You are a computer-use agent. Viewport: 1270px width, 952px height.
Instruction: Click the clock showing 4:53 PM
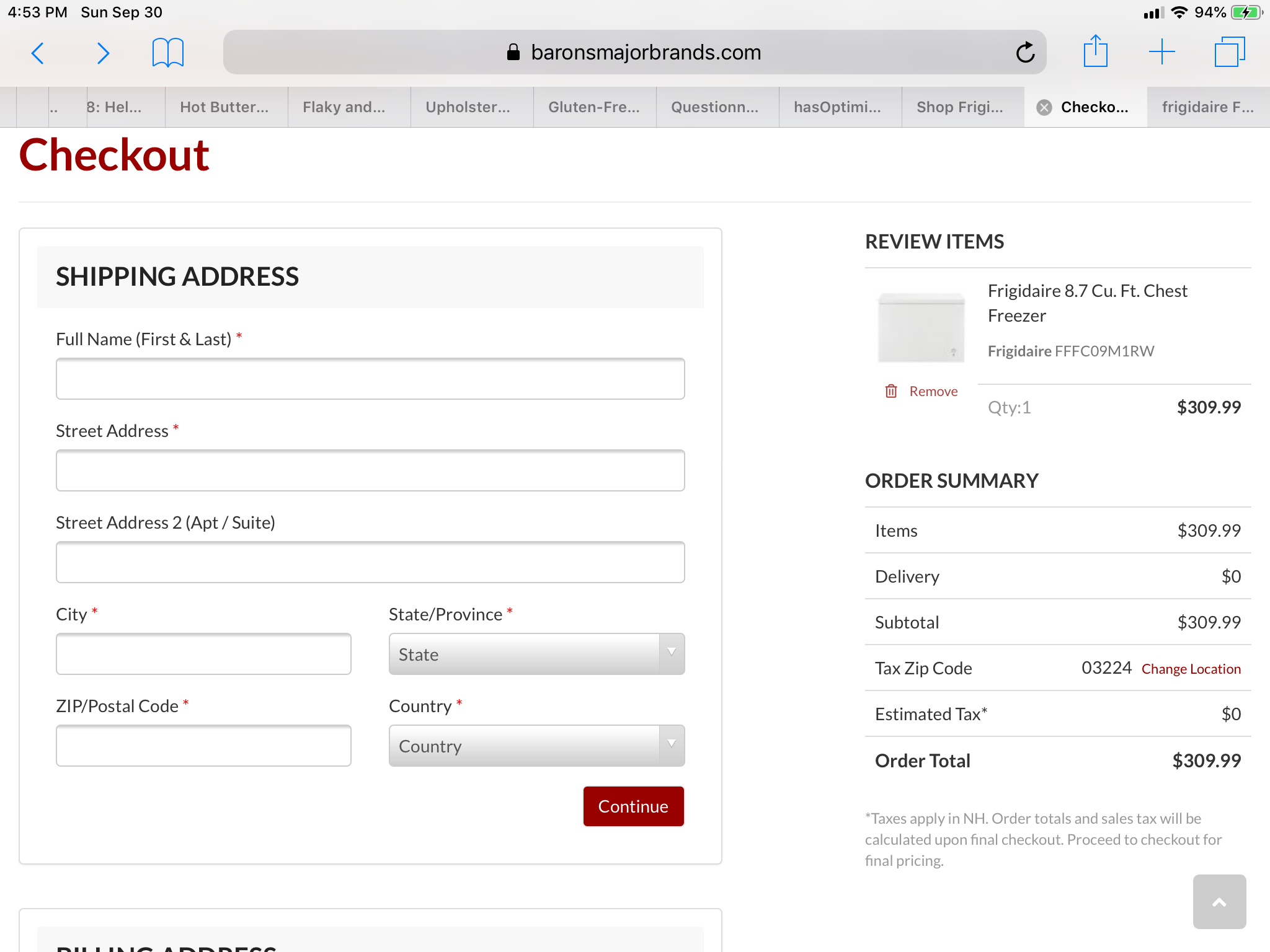click(37, 12)
